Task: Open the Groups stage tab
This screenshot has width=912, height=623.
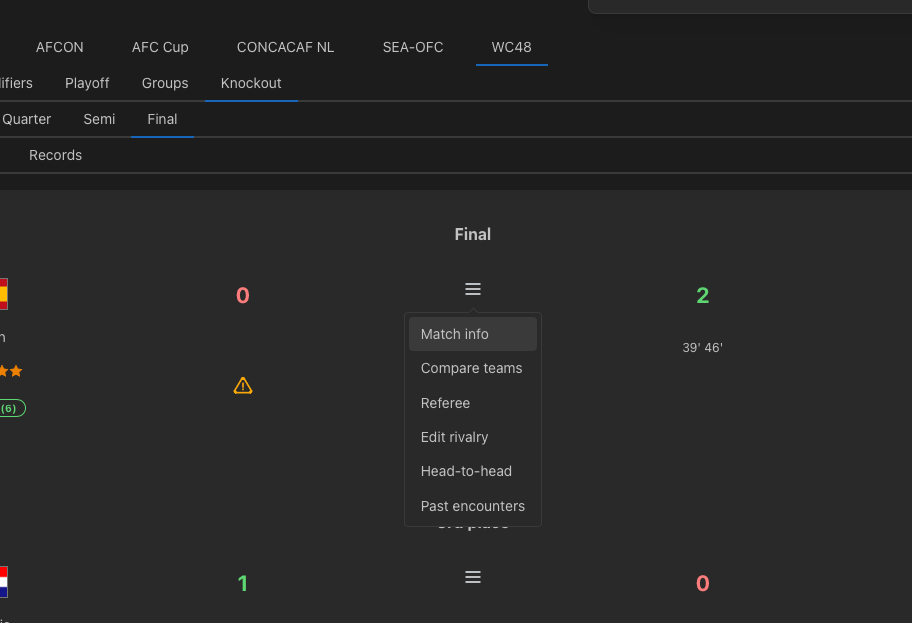Action: click(x=165, y=83)
